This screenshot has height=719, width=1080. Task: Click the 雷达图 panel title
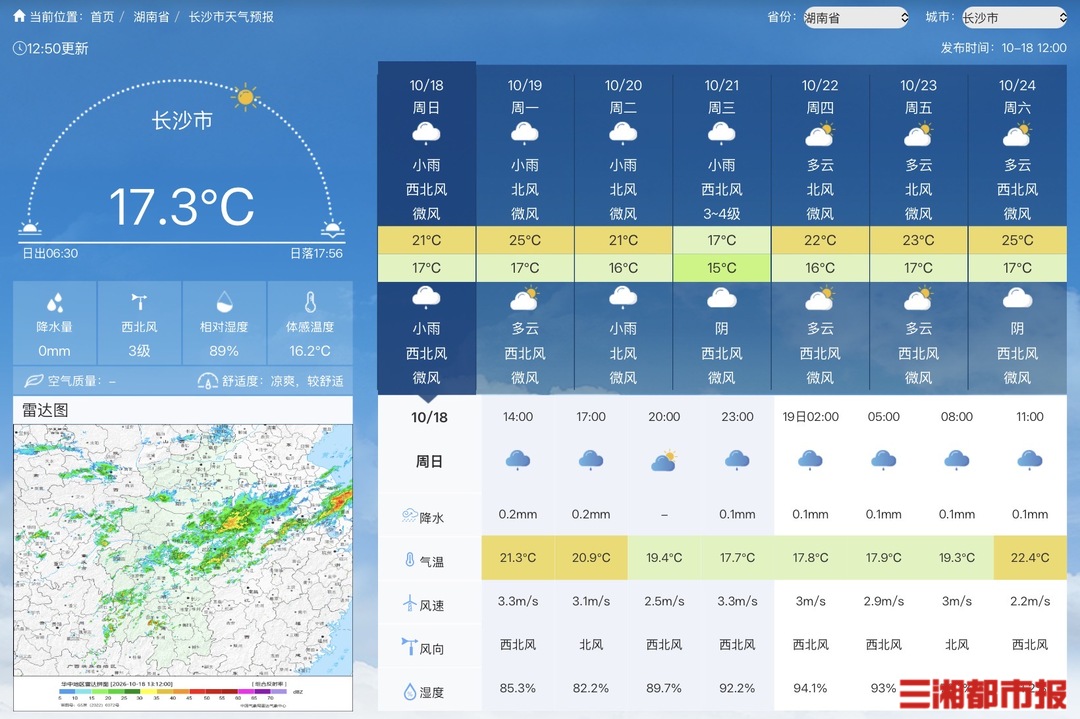[x=45, y=410]
